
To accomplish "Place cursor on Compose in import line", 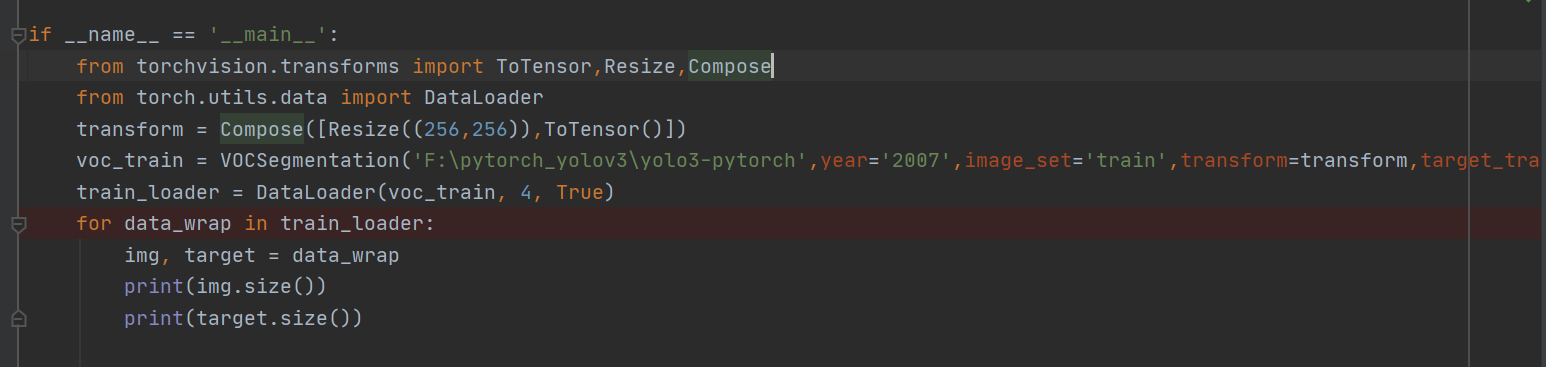I will (x=730, y=67).
